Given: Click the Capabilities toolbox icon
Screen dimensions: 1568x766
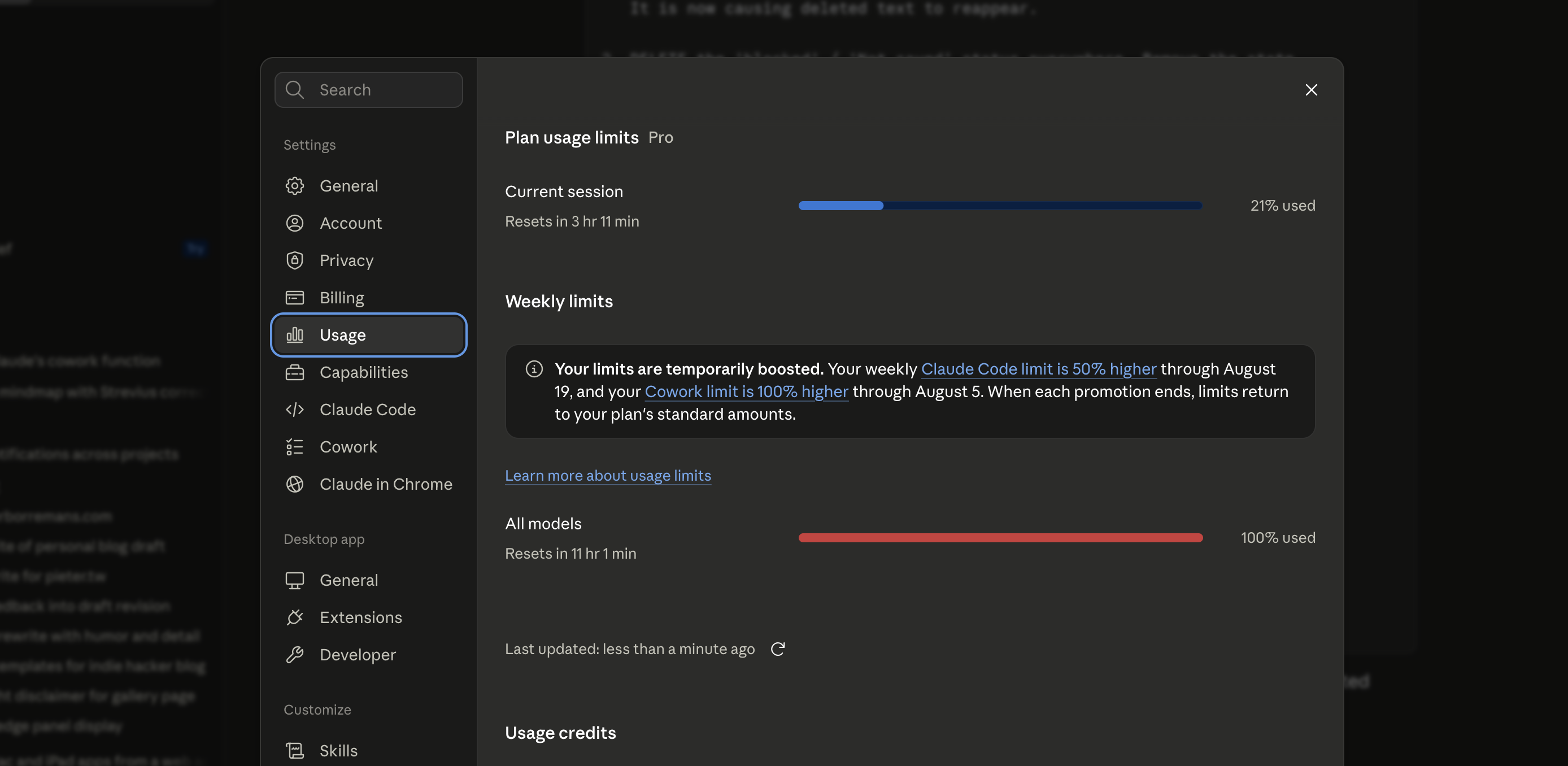Looking at the screenshot, I should pos(295,372).
